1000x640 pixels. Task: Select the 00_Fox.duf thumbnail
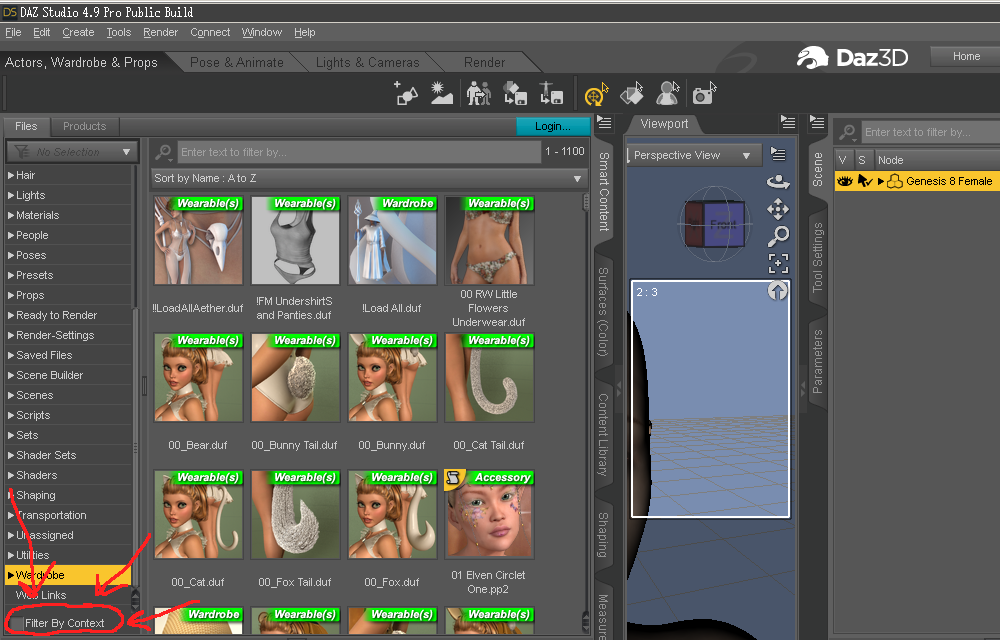[392, 514]
